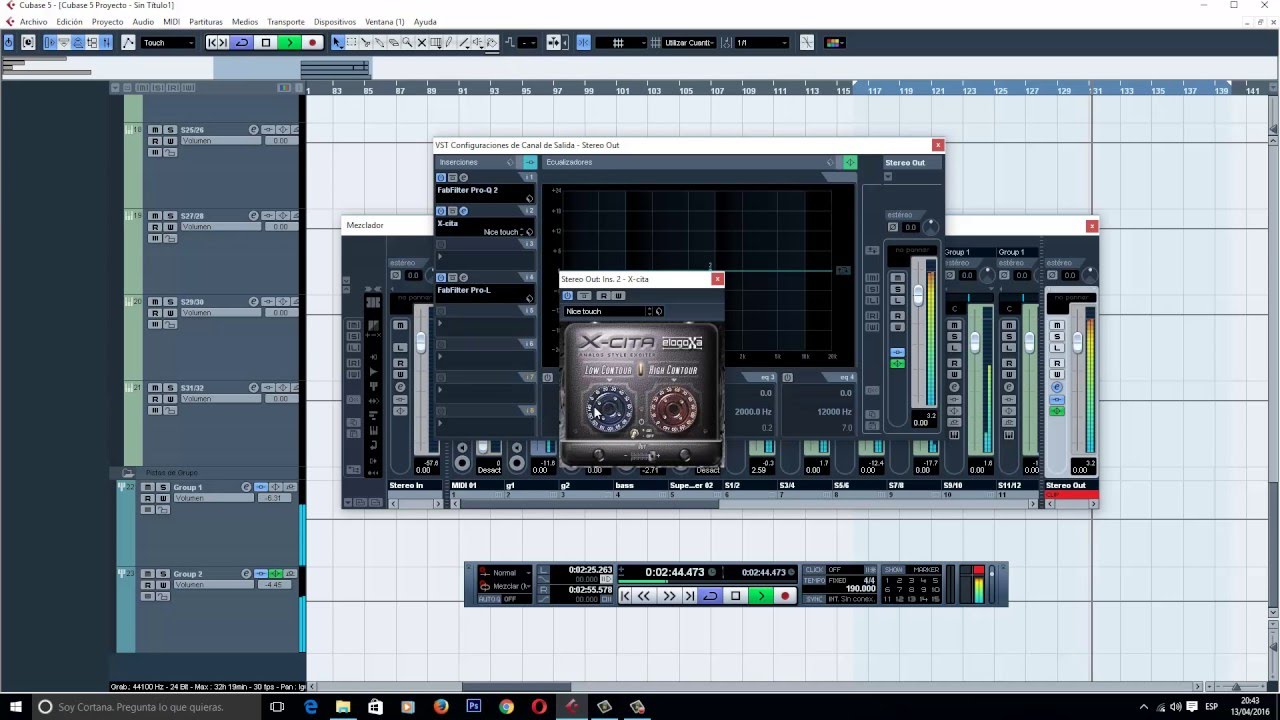Click X-cita window W write button
Image resolution: width=1280 pixels, height=720 pixels.
pos(618,295)
